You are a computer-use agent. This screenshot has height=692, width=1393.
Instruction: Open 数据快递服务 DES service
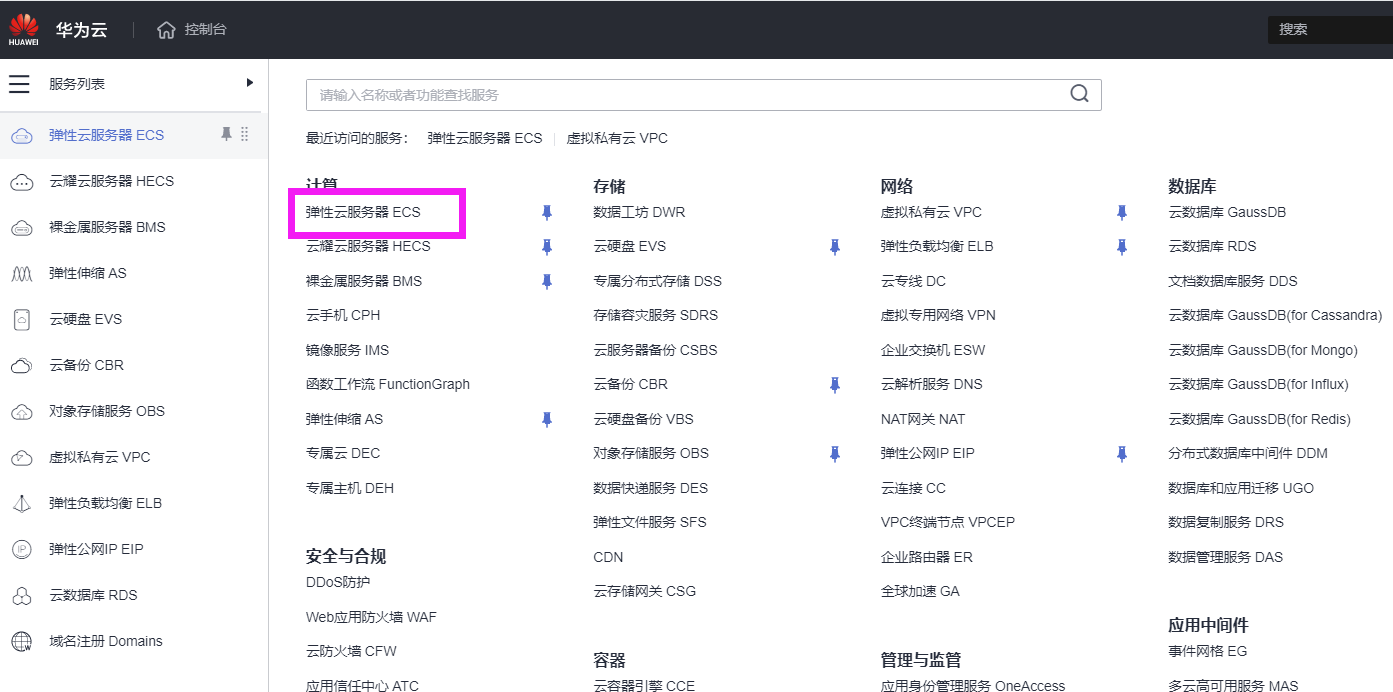click(650, 488)
